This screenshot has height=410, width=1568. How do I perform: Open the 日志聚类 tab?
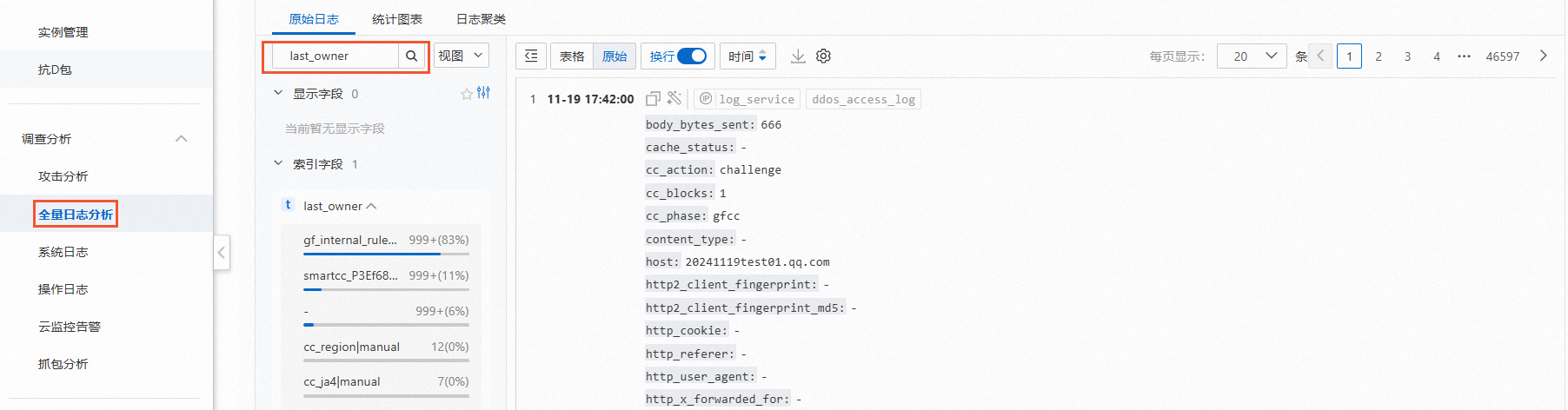(x=481, y=19)
